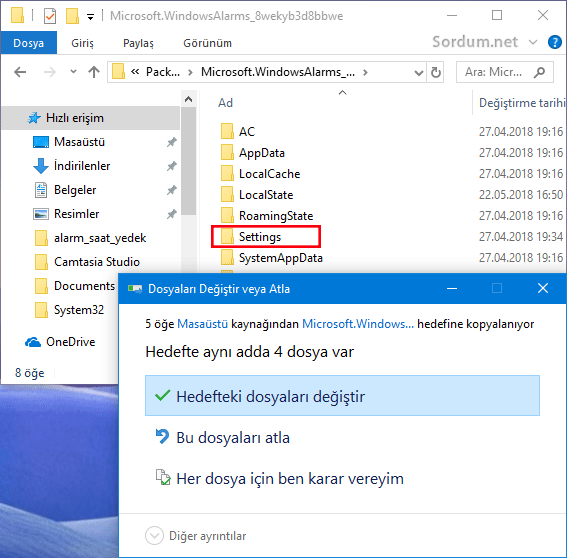567x558 pixels.
Task: Click the Microsoft.WindowsAlarms_ breadcrumb segment
Action: 278,72
